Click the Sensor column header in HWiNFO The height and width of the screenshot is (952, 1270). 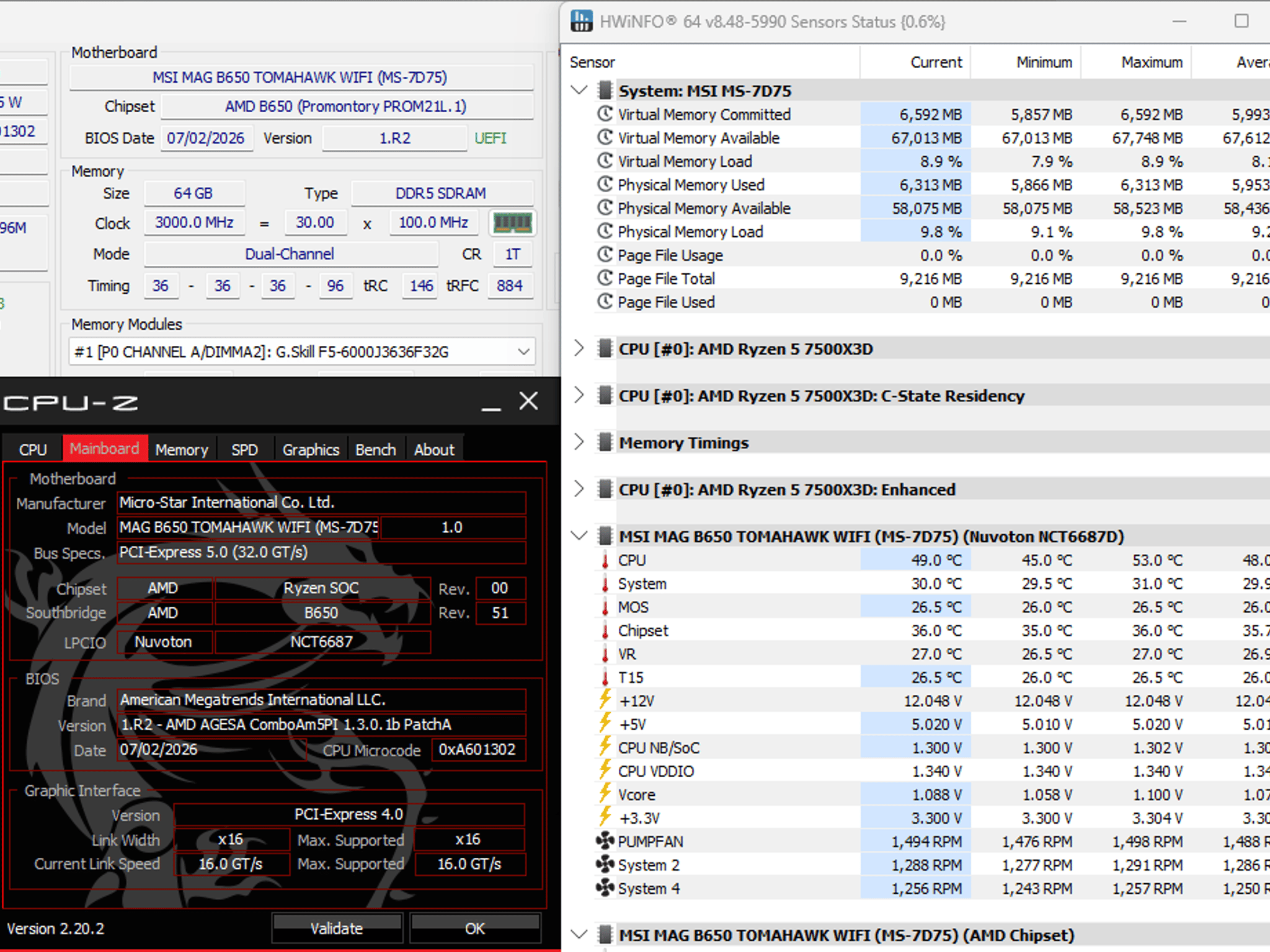(711, 62)
